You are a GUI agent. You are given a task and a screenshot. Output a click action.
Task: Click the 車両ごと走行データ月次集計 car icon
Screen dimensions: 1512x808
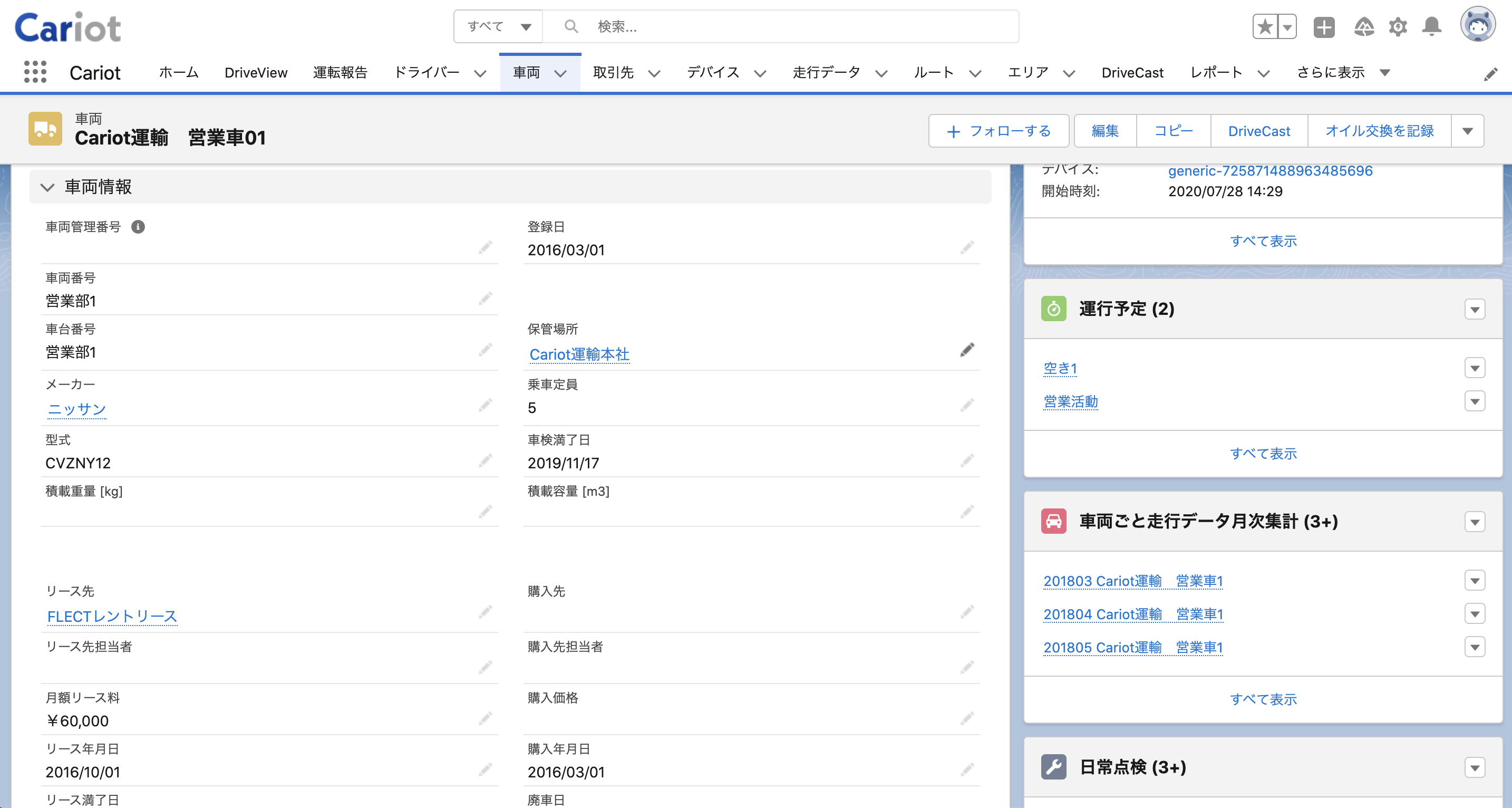(1053, 522)
